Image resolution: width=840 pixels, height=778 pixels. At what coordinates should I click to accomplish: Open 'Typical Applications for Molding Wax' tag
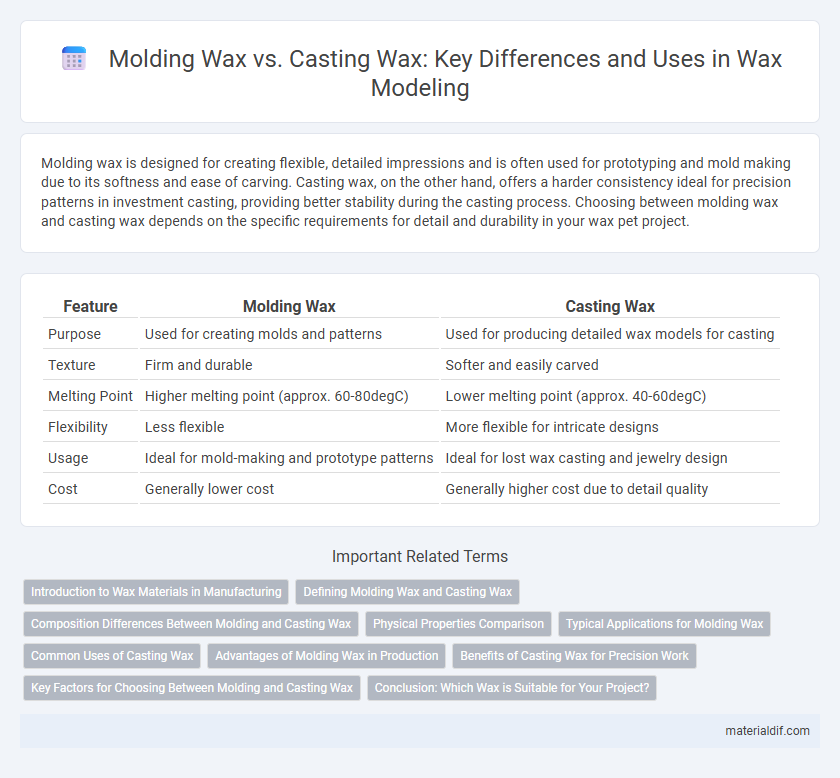coord(664,624)
